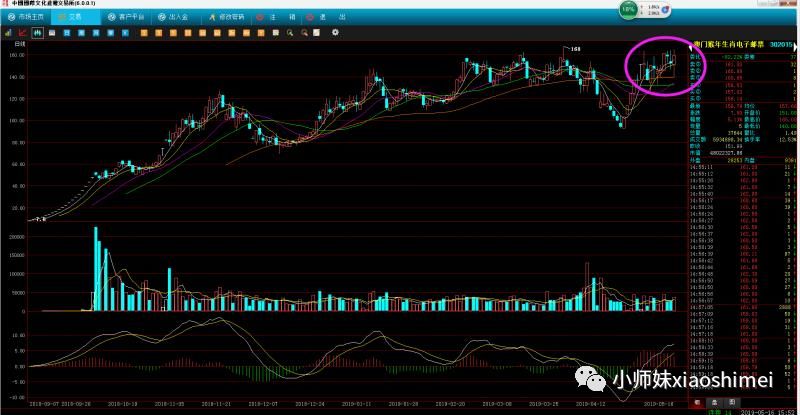Screen dimensions: 800x415
Task: Click the grey panel icon beside the candlestick icon
Action: [x=52, y=33]
